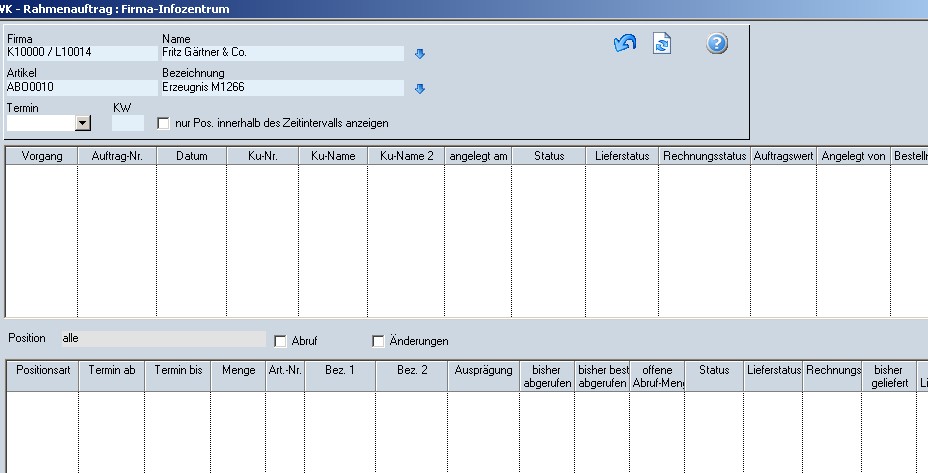Viewport: 928px width, 473px height.
Task: Open help via the question mark icon
Action: pyautogui.click(x=717, y=44)
